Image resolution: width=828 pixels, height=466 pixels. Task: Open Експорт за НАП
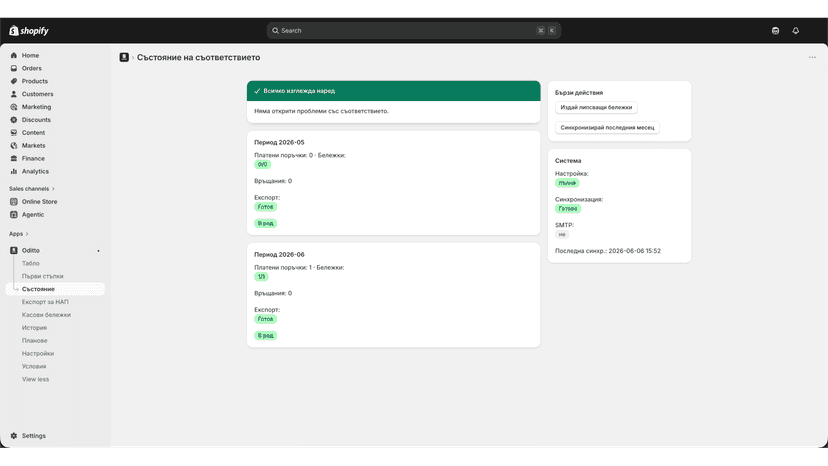[45, 302]
